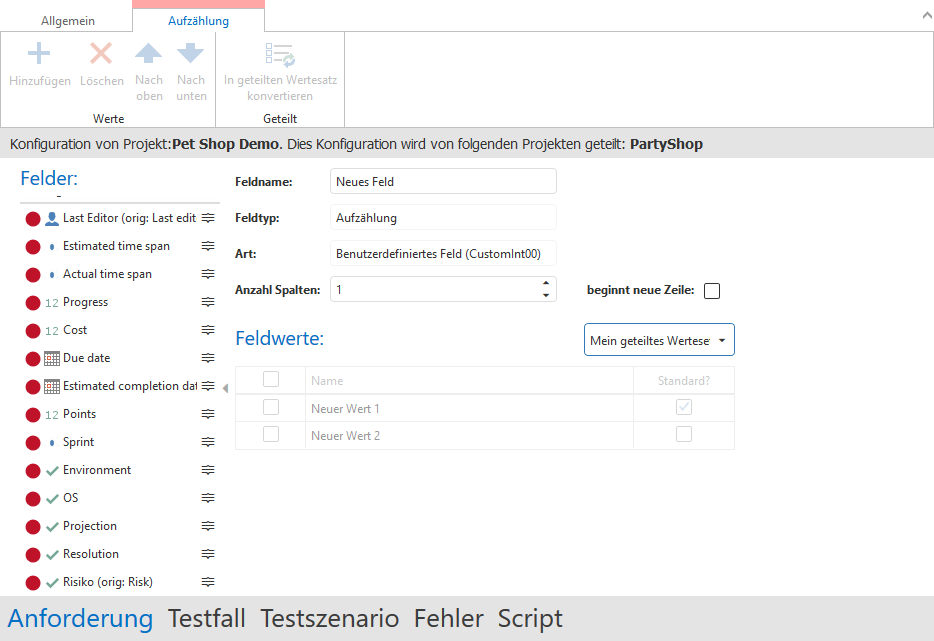Increase Anzahl Spalten with up arrow
This screenshot has height=641, width=934.
pyautogui.click(x=546, y=283)
